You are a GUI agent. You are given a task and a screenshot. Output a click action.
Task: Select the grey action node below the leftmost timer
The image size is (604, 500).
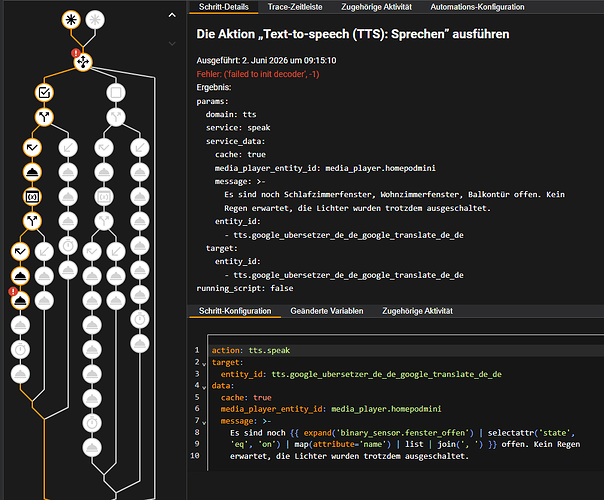click(20, 374)
